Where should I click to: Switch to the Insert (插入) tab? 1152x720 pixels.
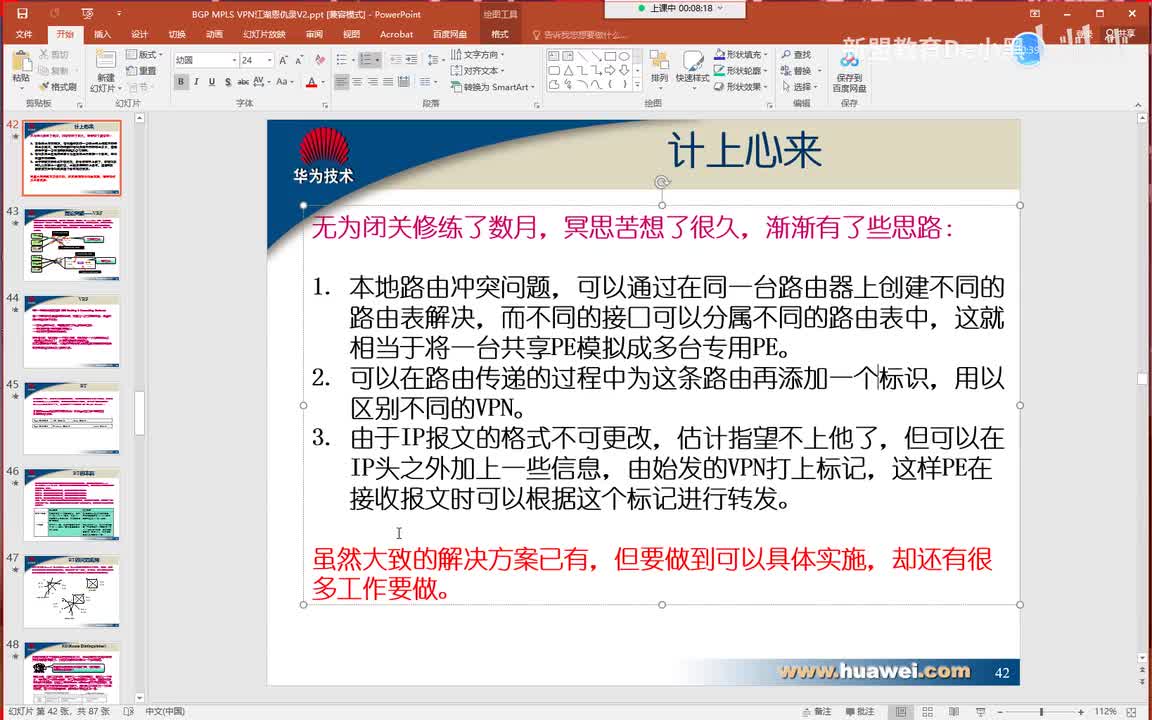(102, 34)
